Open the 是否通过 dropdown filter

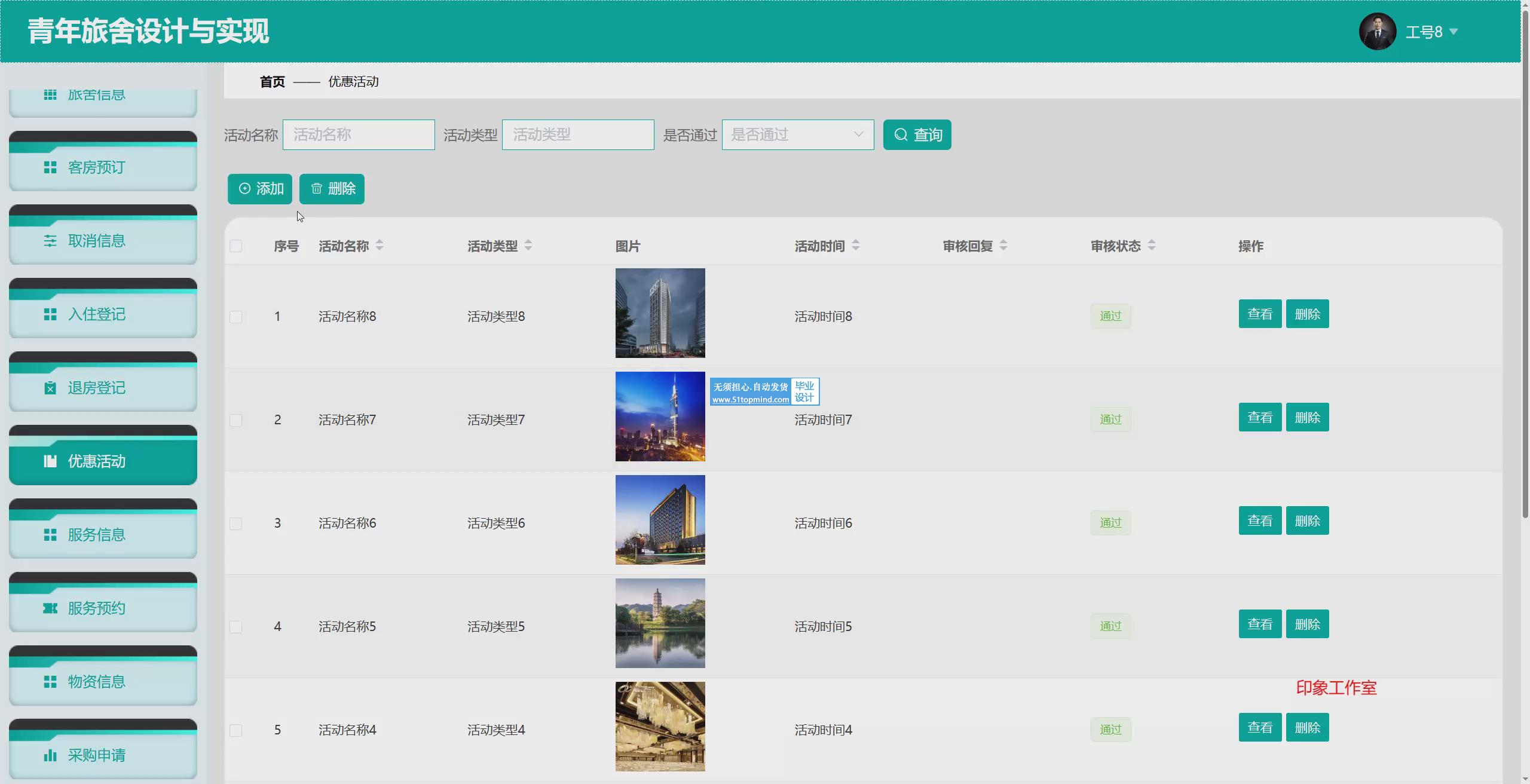tap(797, 135)
